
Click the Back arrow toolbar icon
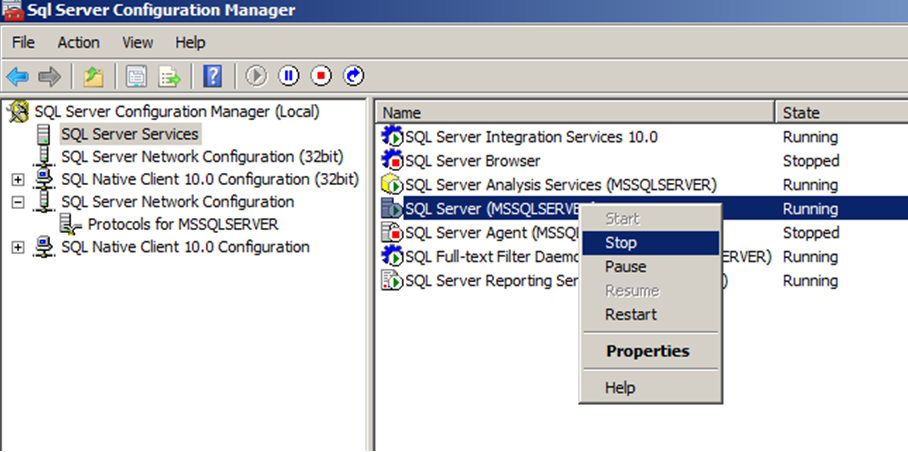(17, 76)
